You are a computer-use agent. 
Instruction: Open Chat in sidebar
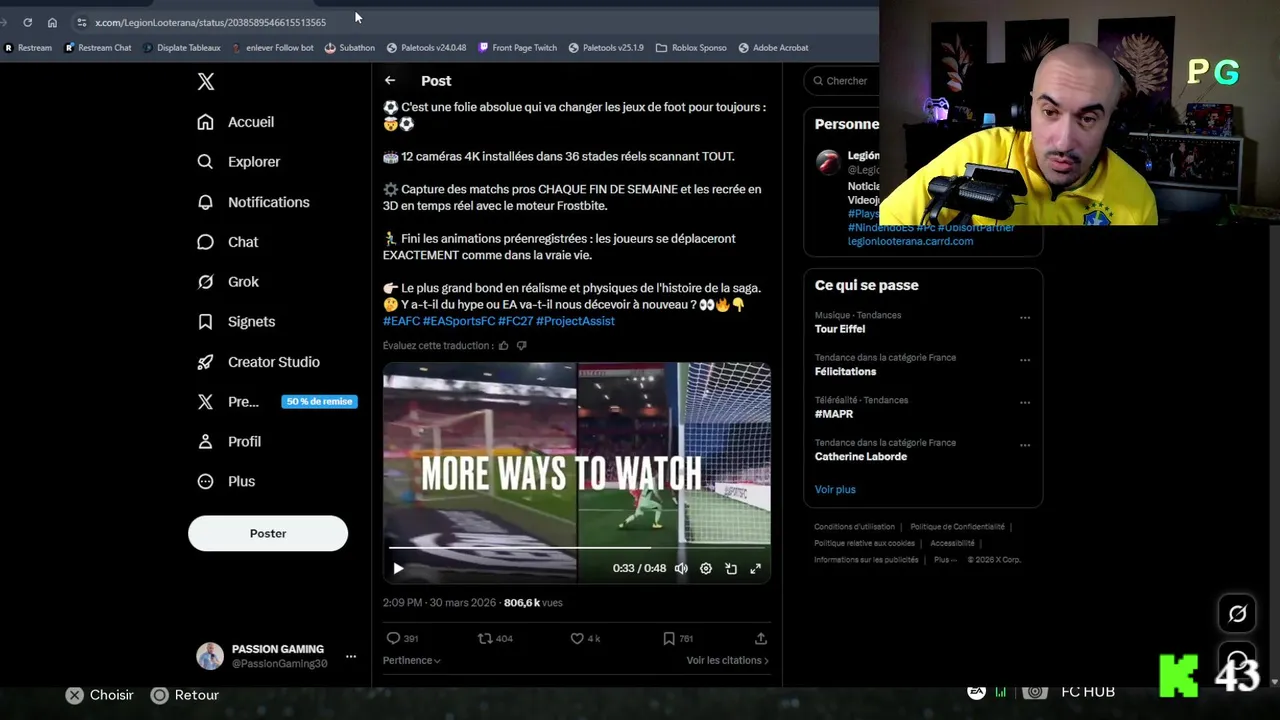tap(228, 242)
